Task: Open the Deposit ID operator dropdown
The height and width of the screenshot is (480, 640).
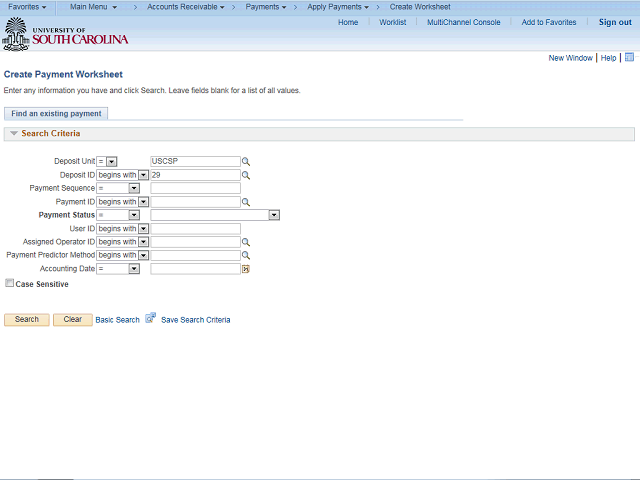Action: (122, 175)
